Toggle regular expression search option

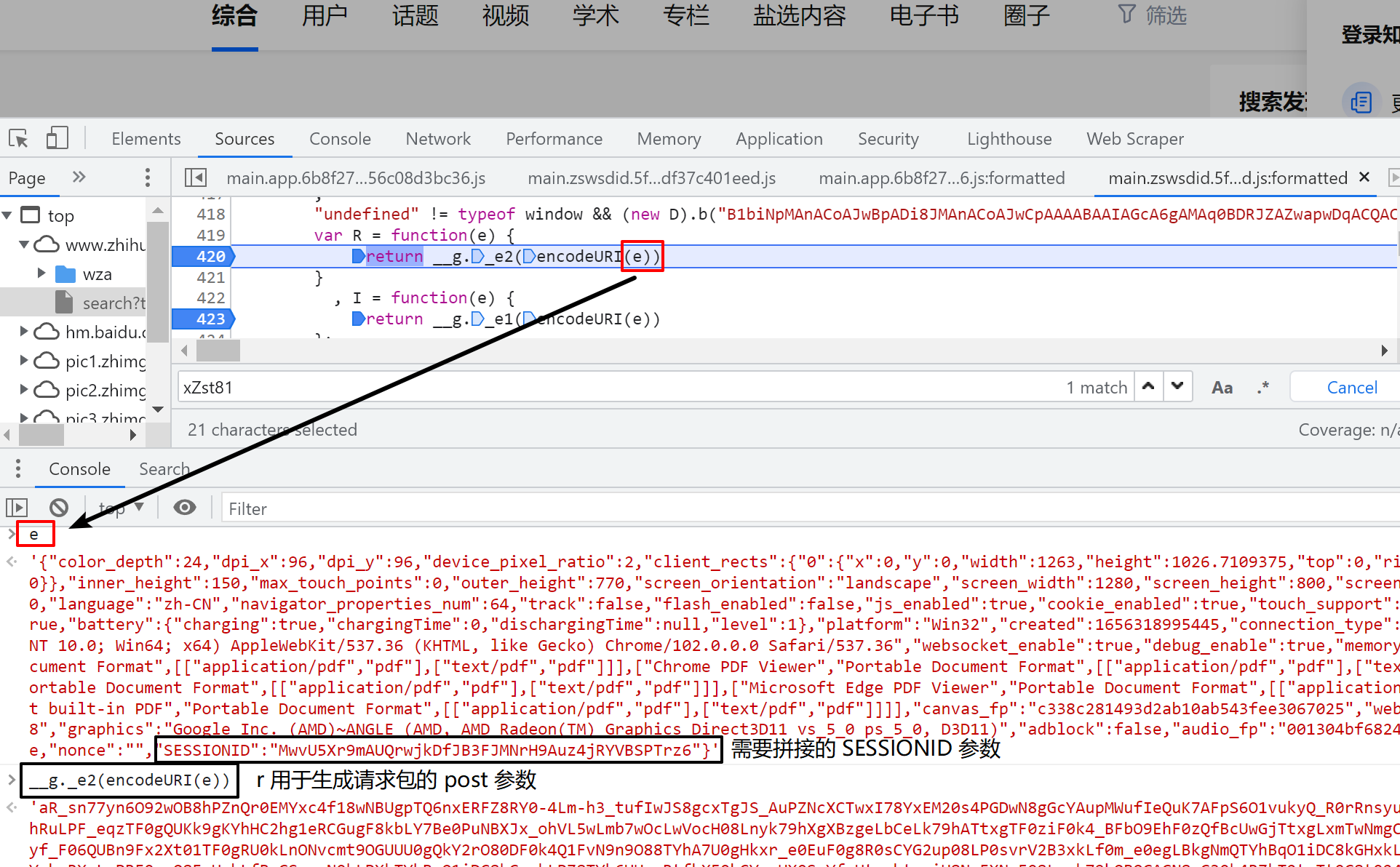(1262, 388)
